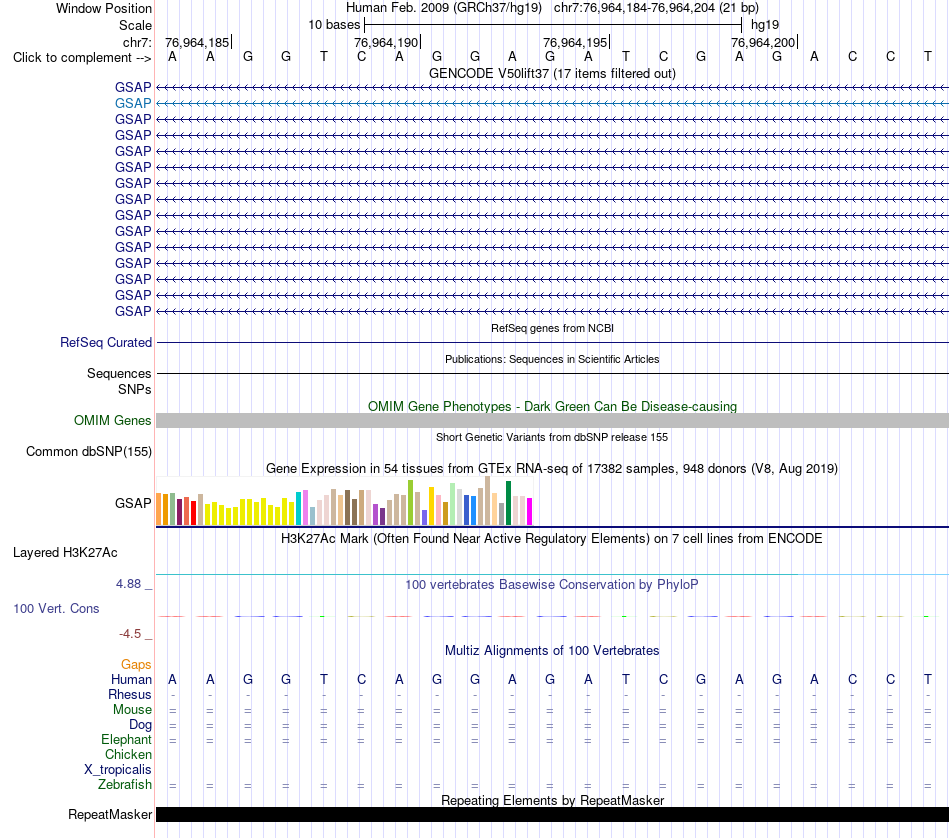Click position marker 76,964,195
Screen dimensions: 950x838
point(576,42)
